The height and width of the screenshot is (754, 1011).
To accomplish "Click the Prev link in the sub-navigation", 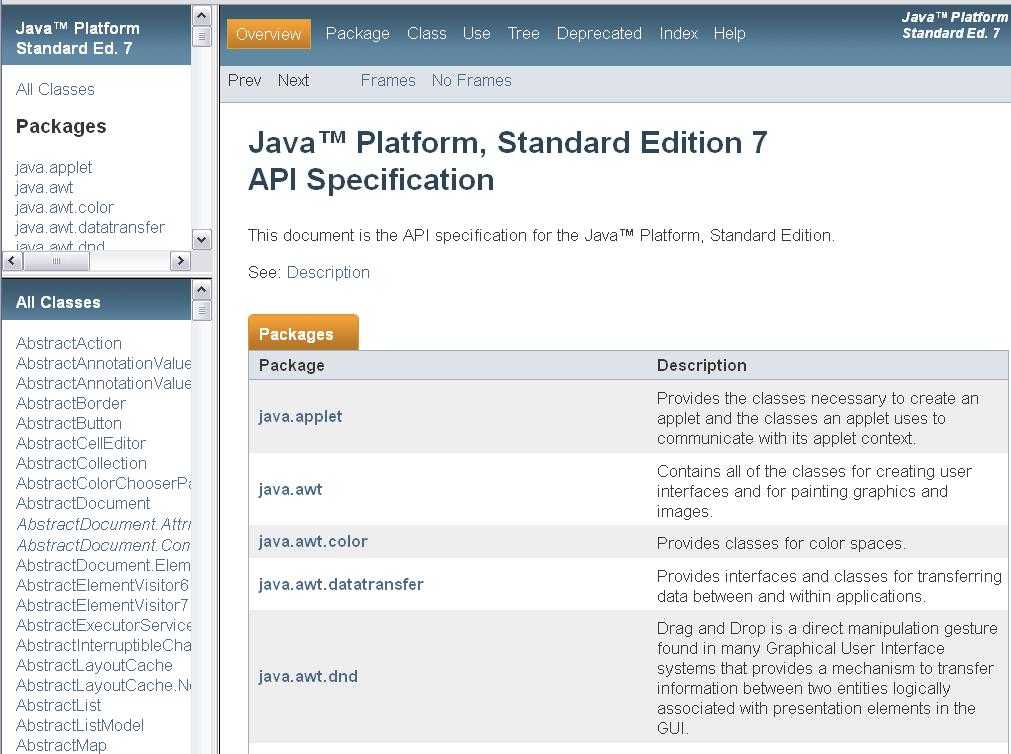I will [244, 81].
